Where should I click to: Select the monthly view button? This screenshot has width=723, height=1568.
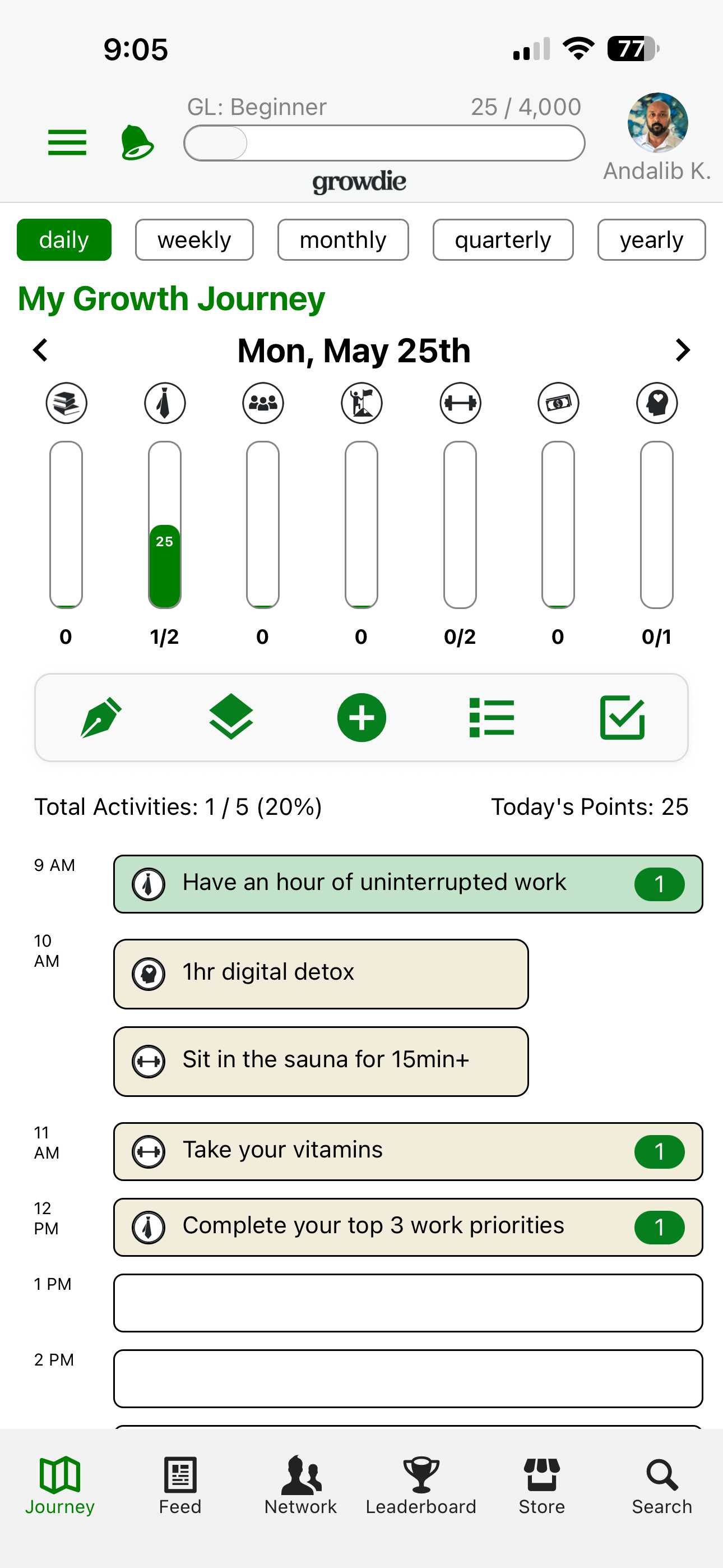point(342,240)
